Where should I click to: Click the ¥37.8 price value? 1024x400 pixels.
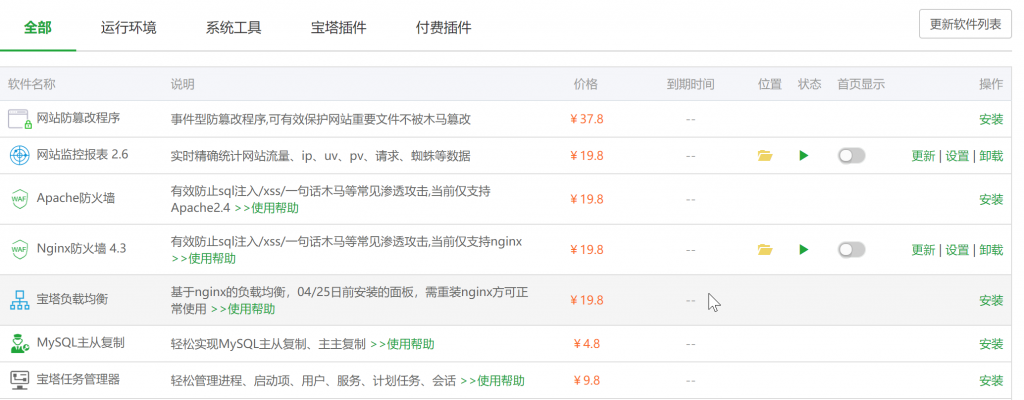(x=586, y=120)
